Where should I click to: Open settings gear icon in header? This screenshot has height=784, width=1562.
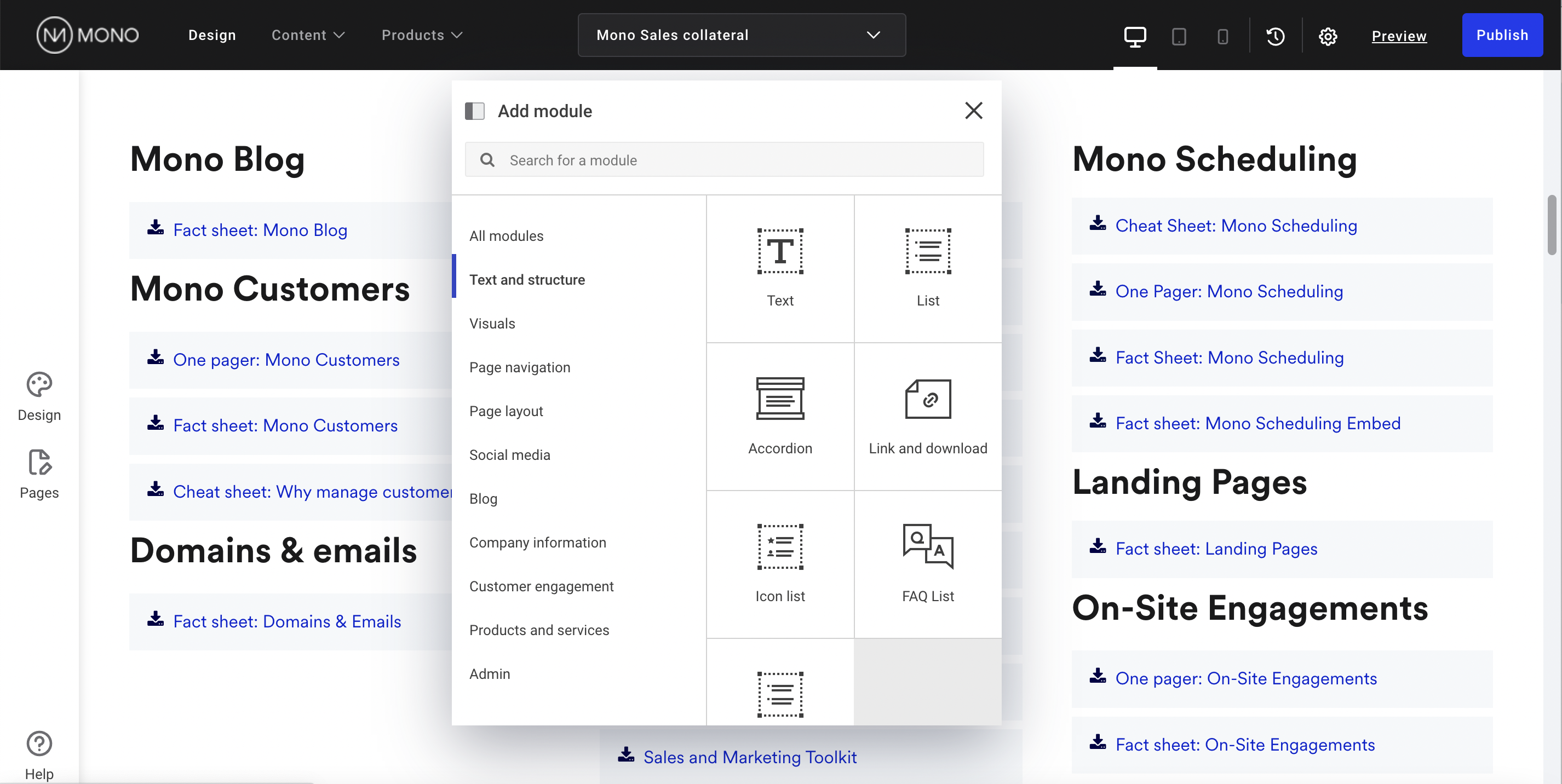(x=1328, y=36)
